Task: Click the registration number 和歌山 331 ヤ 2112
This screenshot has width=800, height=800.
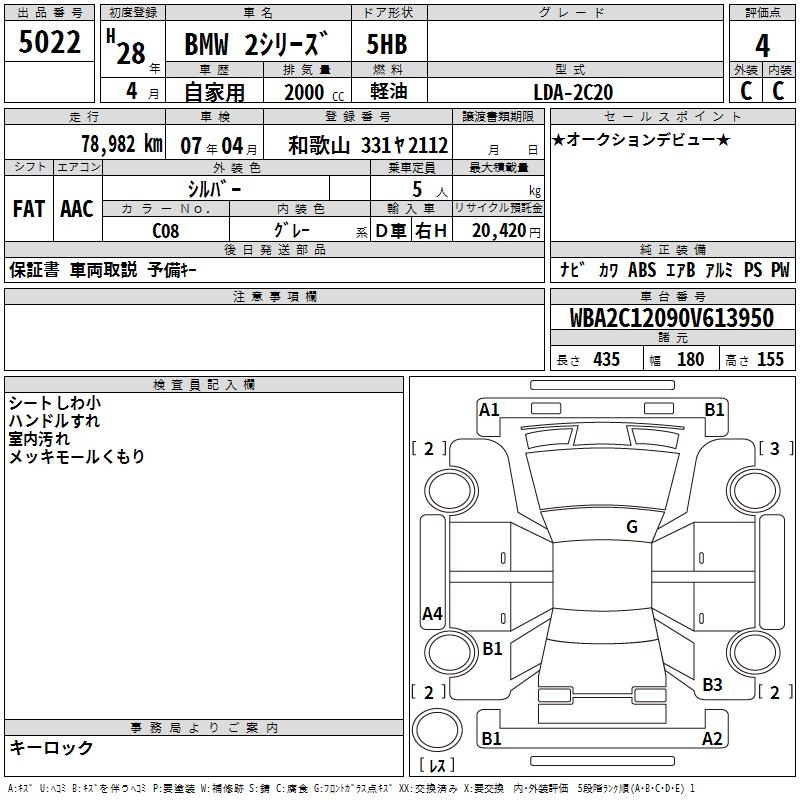Action: 368,145
